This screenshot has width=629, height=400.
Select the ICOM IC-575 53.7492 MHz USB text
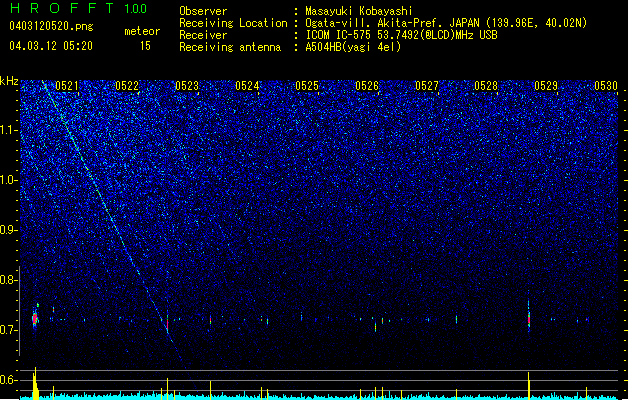coord(402,35)
